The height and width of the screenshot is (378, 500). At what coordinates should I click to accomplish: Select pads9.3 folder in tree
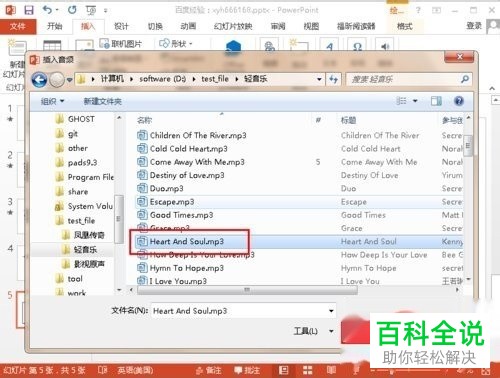coord(77,163)
